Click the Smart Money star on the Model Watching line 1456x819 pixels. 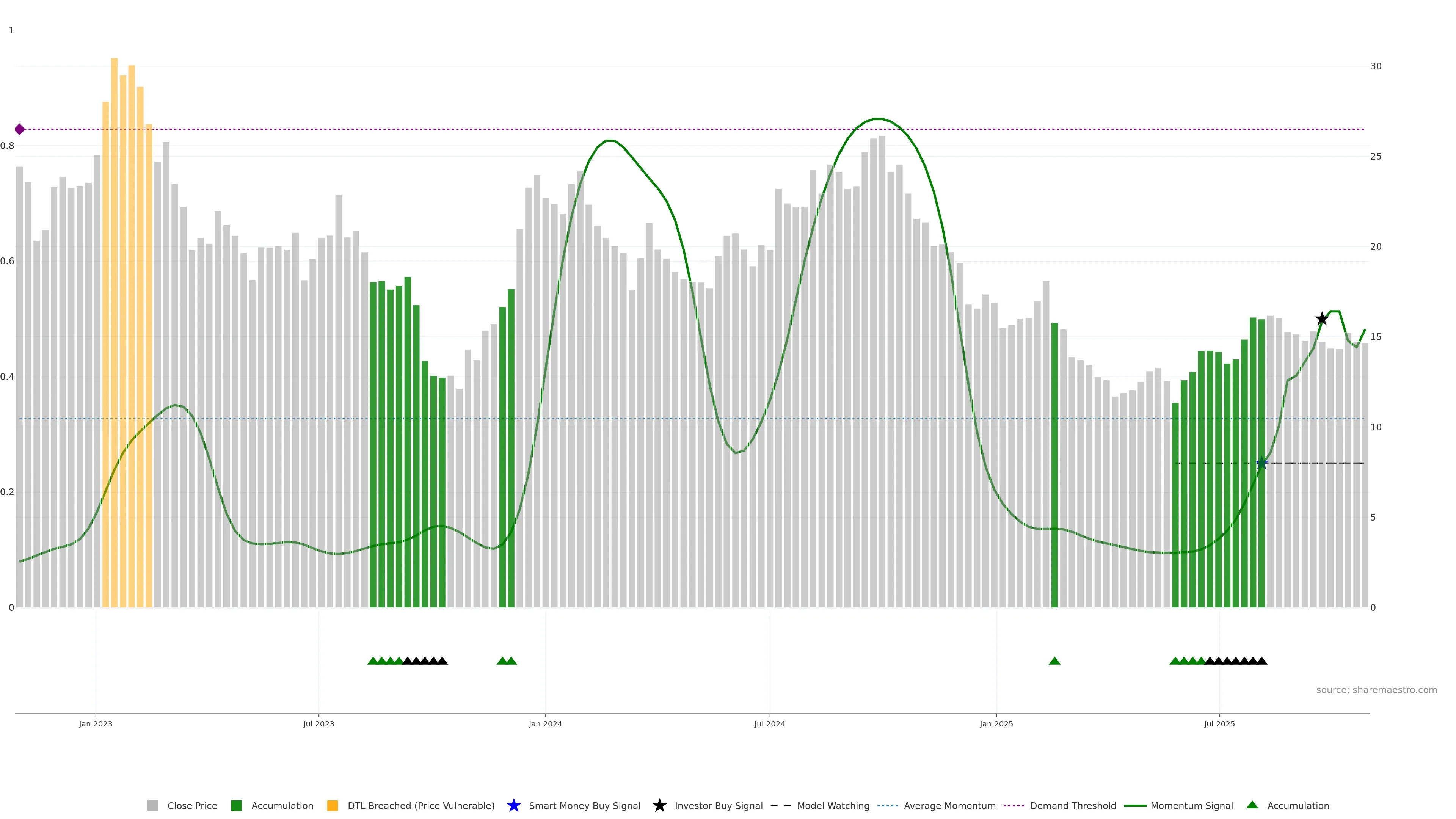click(1261, 463)
